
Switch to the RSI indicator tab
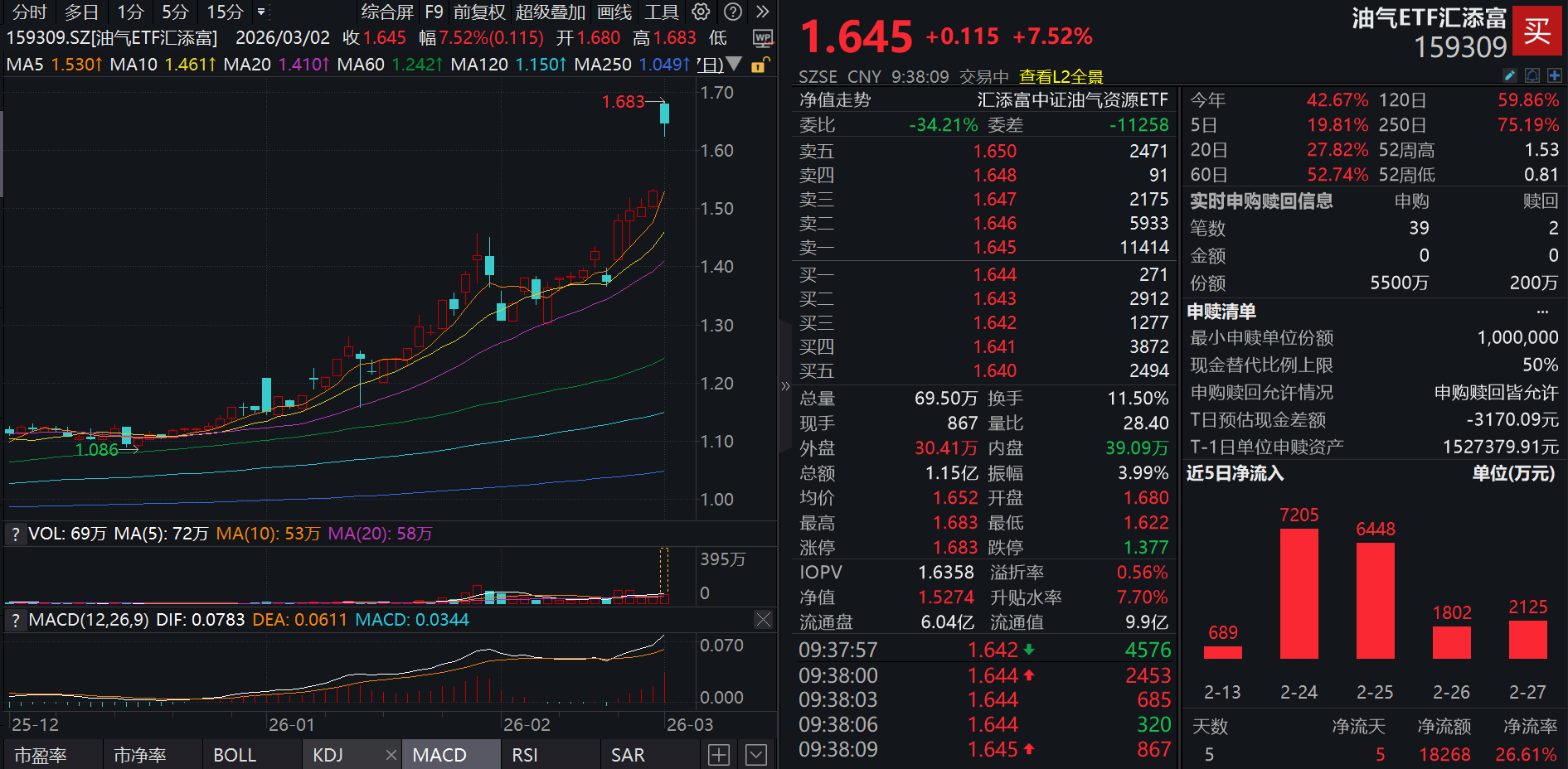[x=525, y=754]
